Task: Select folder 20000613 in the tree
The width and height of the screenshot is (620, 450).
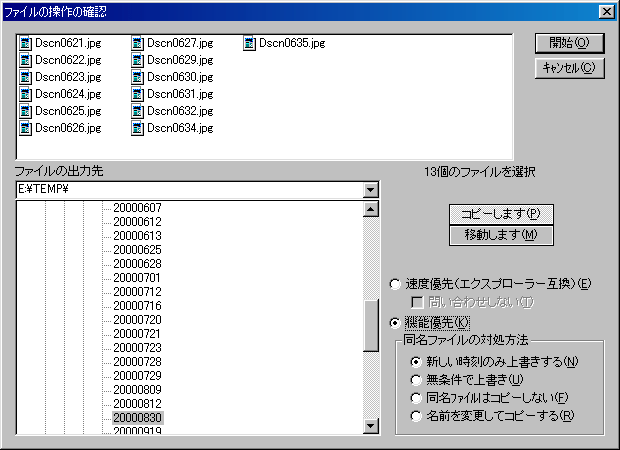Action: (x=137, y=236)
